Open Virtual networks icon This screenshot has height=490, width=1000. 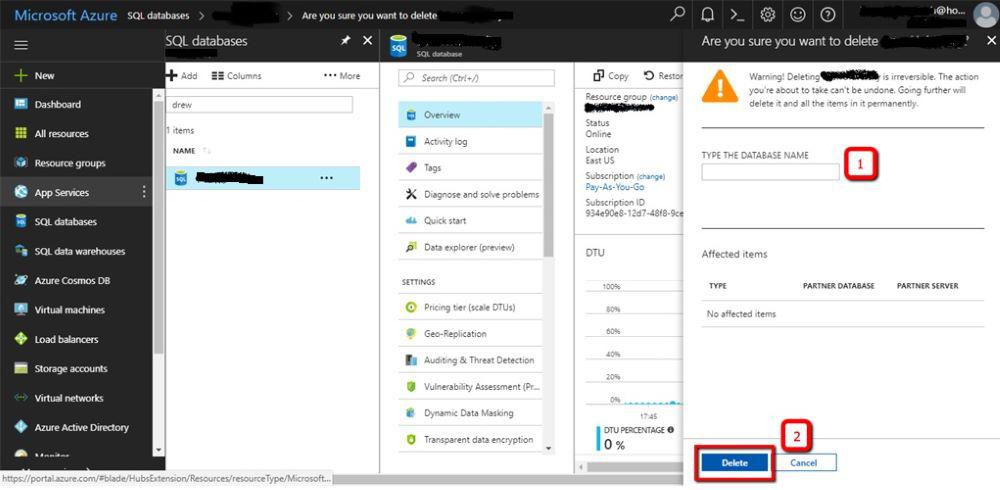[21, 397]
